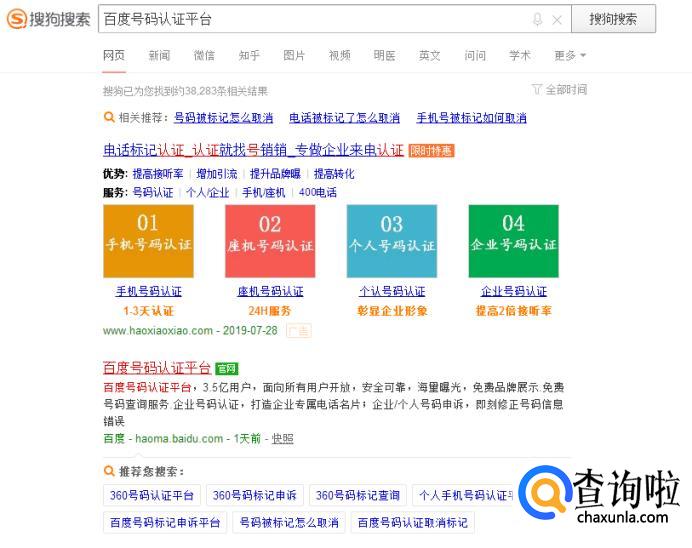The width and height of the screenshot is (692, 548).
Task: Click the 手机/座机 service link
Action: point(264,192)
